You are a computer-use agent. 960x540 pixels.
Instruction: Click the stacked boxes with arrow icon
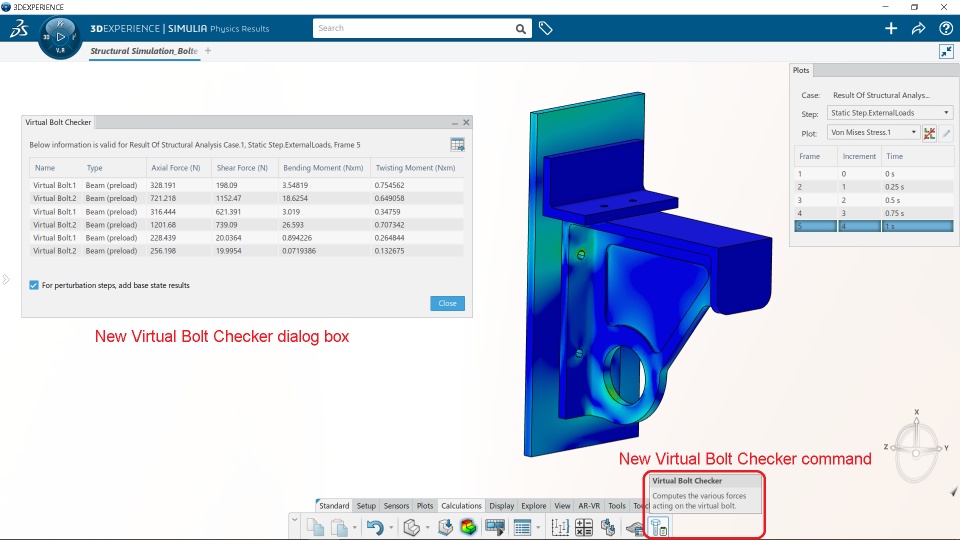(608, 527)
